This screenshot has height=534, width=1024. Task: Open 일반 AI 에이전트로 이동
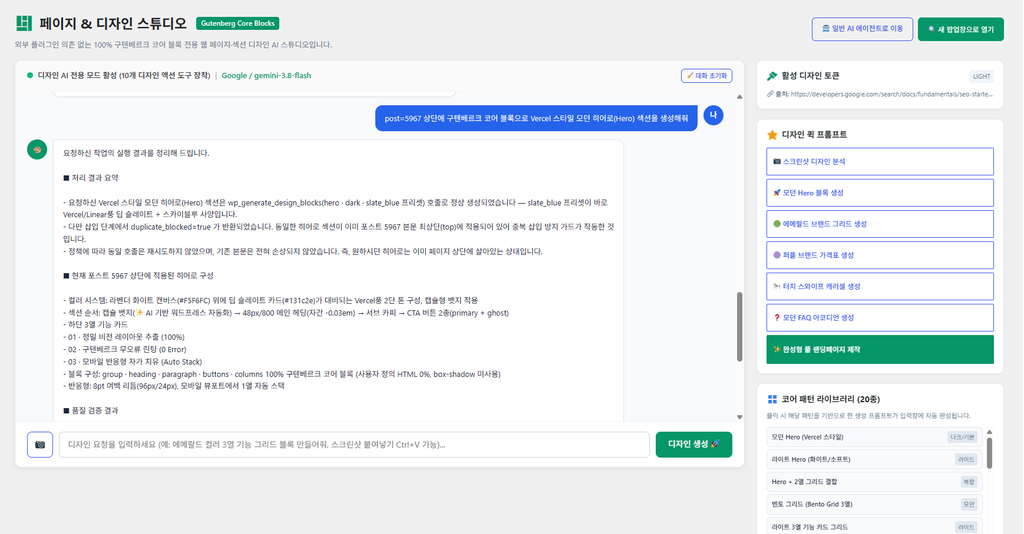tap(862, 29)
